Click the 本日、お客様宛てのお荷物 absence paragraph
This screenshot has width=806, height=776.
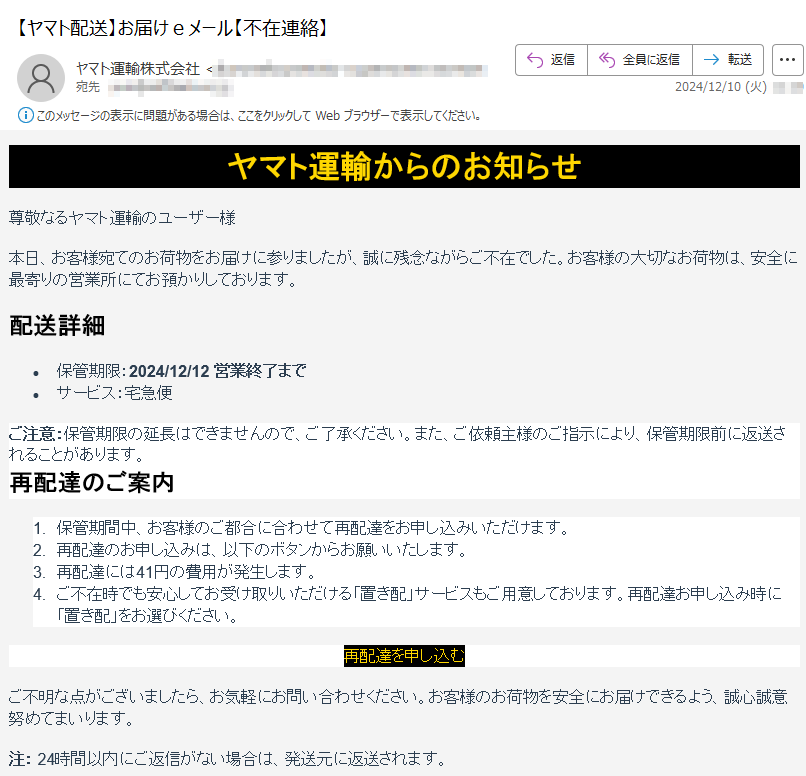pyautogui.click(x=403, y=268)
